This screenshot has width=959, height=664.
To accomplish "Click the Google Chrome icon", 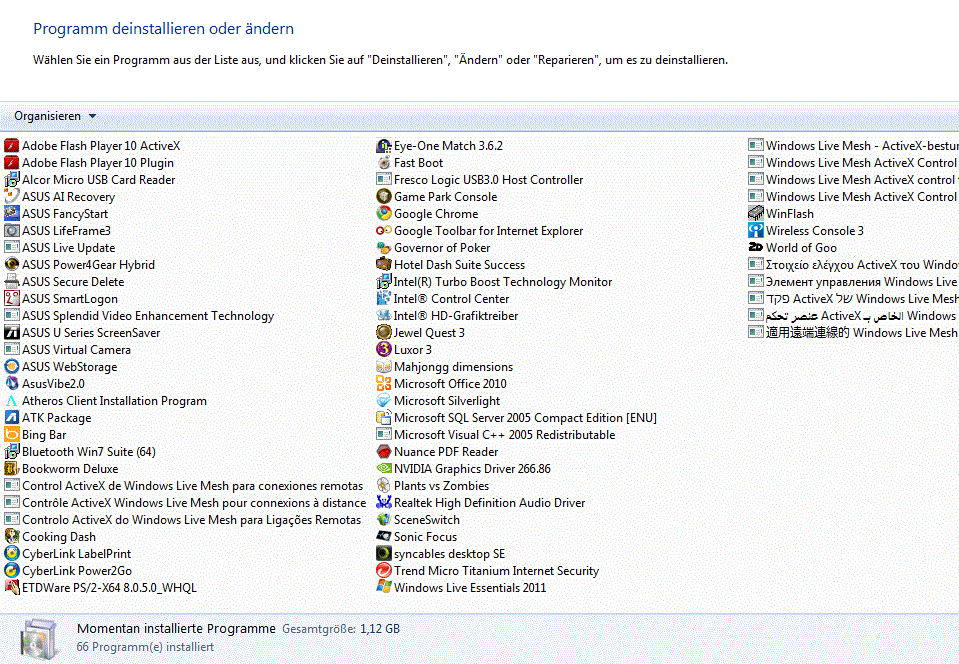I will tap(383, 213).
